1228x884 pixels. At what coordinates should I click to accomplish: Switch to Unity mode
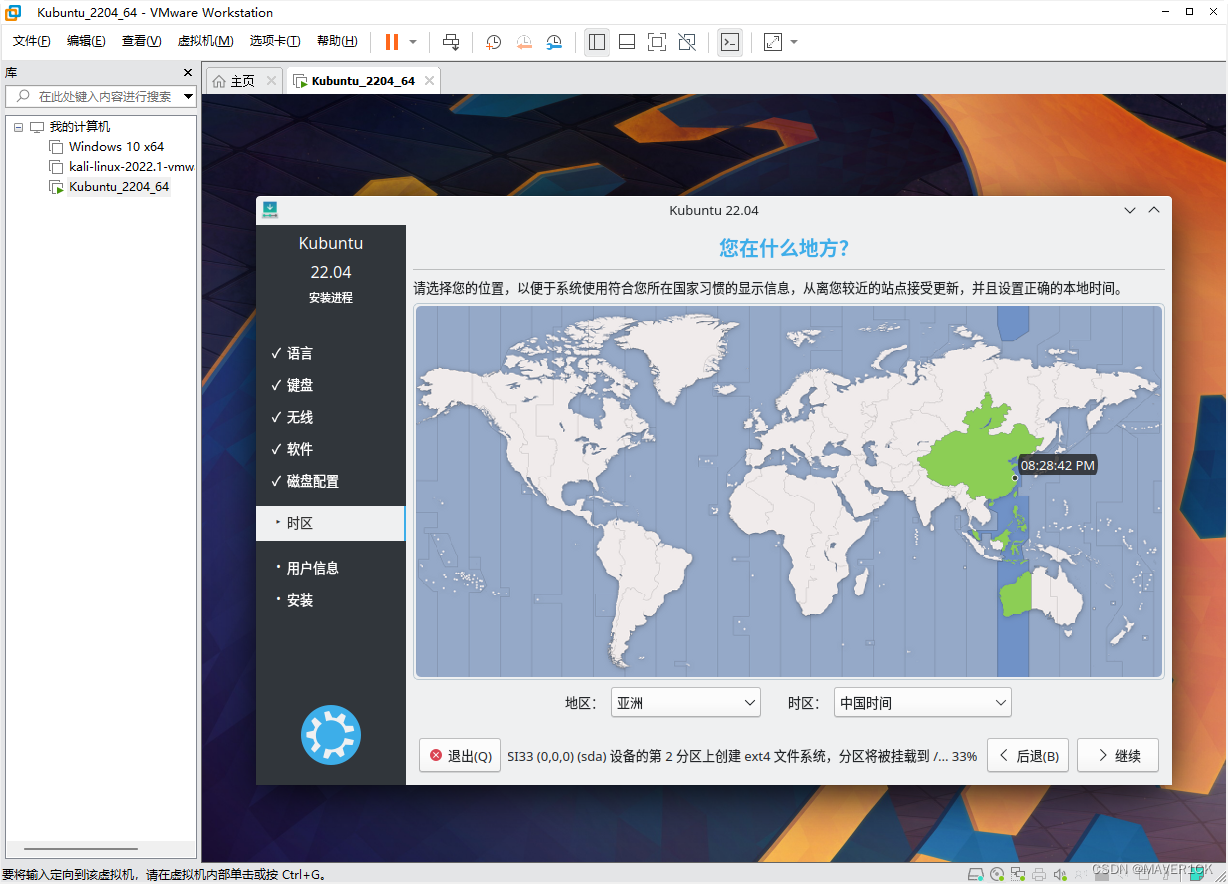pos(687,42)
